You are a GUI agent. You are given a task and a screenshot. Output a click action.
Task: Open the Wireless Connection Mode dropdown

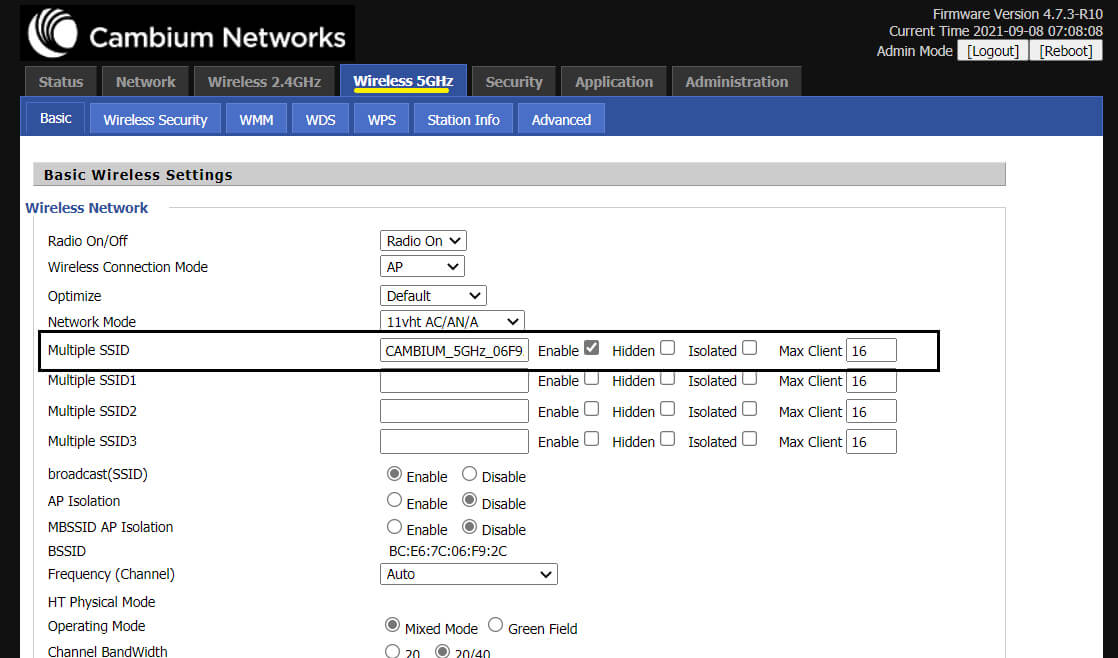(423, 267)
